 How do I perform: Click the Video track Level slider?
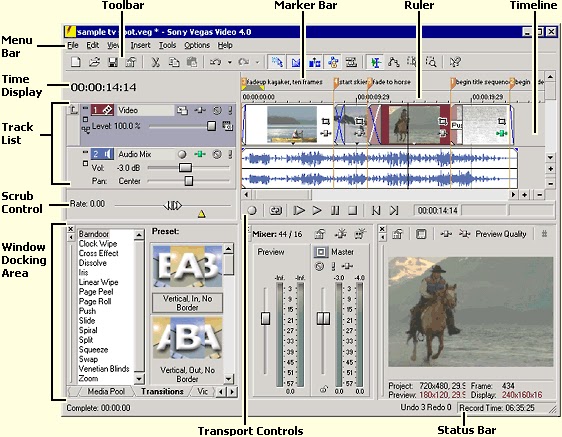coord(211,126)
